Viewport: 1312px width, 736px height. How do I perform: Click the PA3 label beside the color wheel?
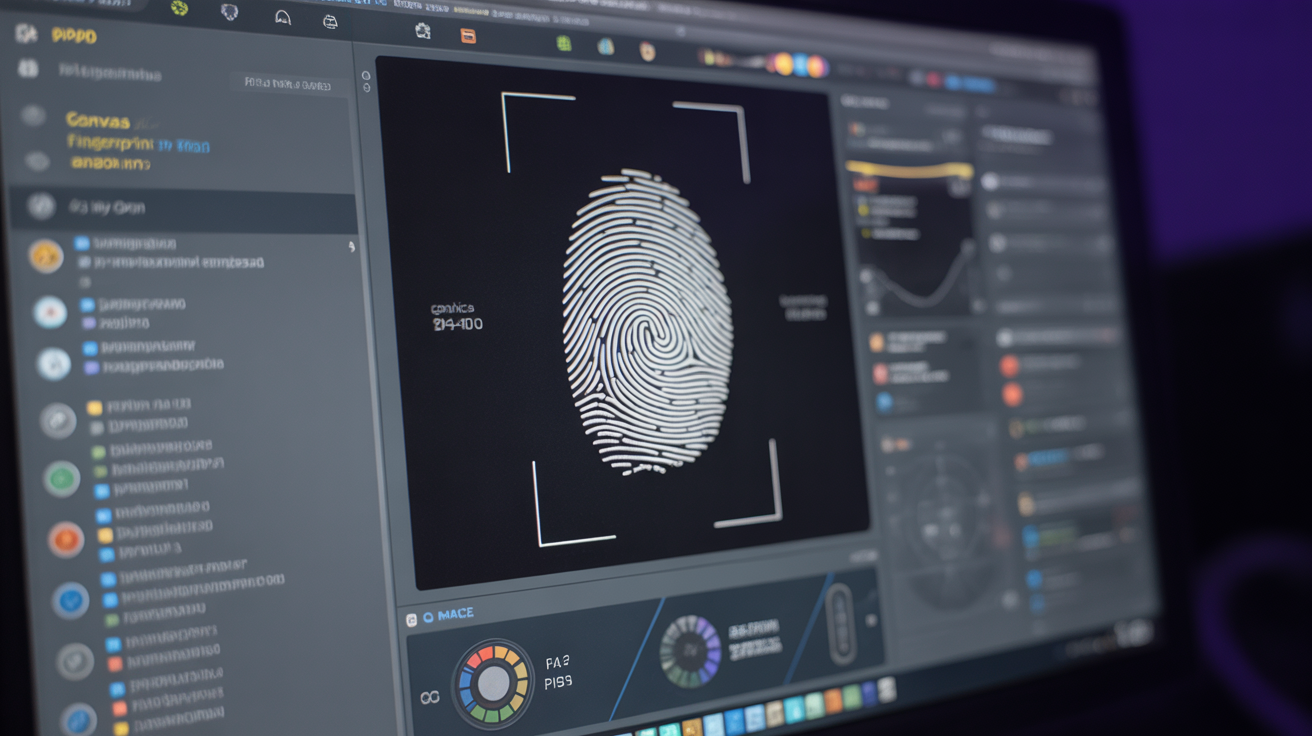coord(558,663)
